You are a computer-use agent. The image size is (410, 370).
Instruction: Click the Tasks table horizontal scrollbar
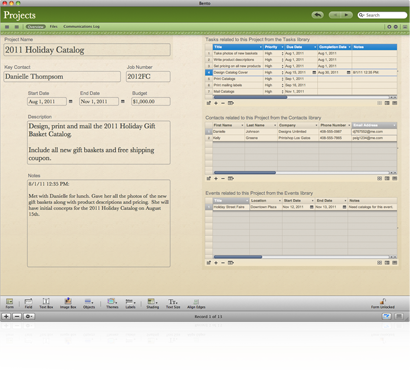coord(250,97)
